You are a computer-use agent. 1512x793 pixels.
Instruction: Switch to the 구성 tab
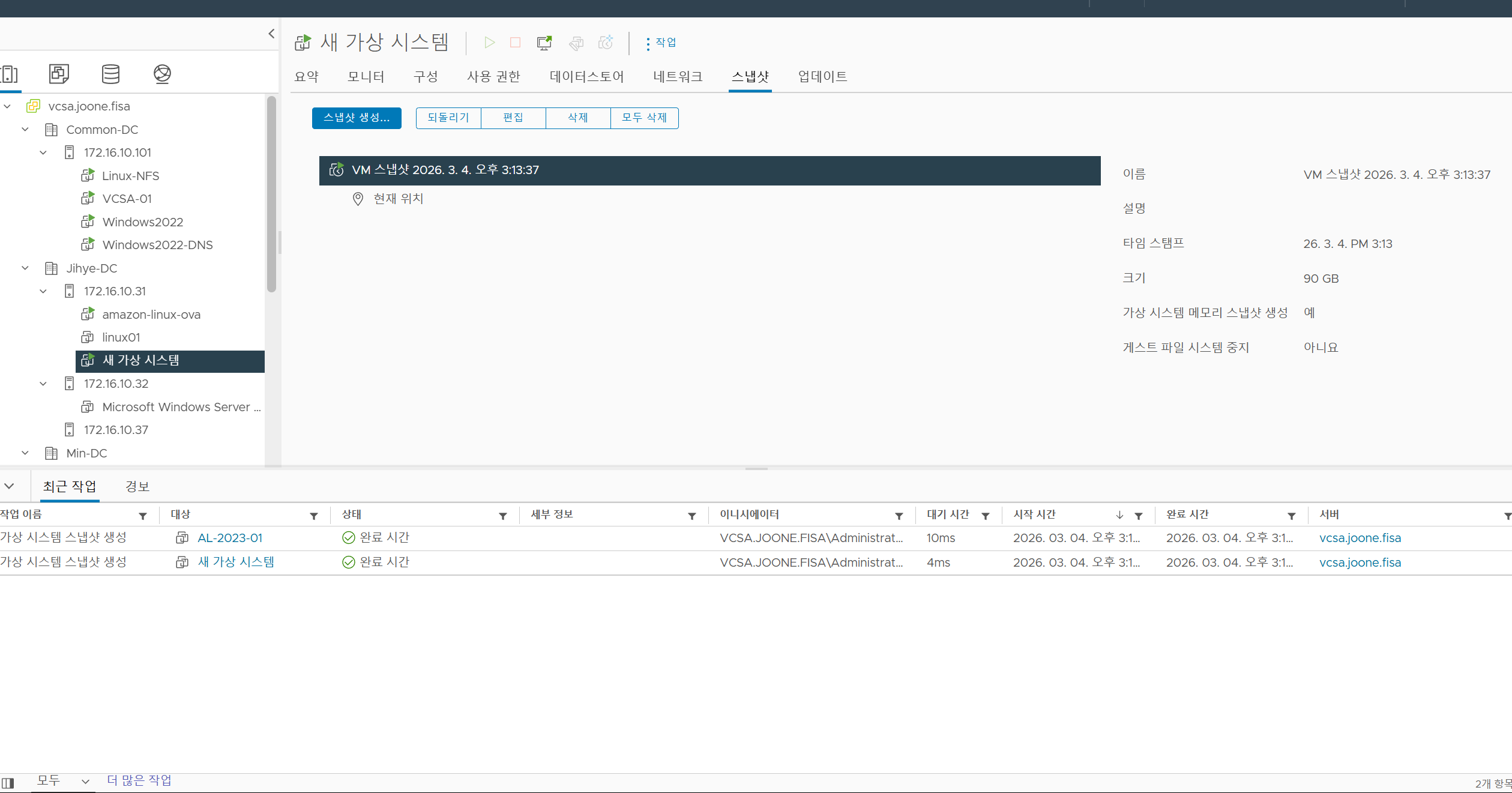click(x=426, y=77)
